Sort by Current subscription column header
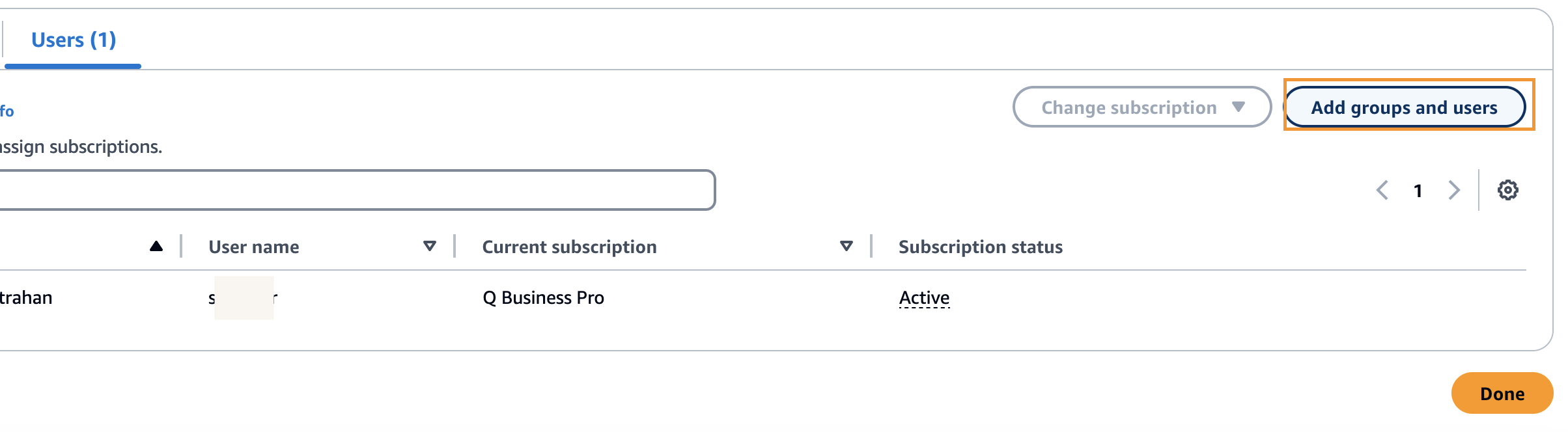Screen dimensions: 1568x432 click(x=569, y=247)
